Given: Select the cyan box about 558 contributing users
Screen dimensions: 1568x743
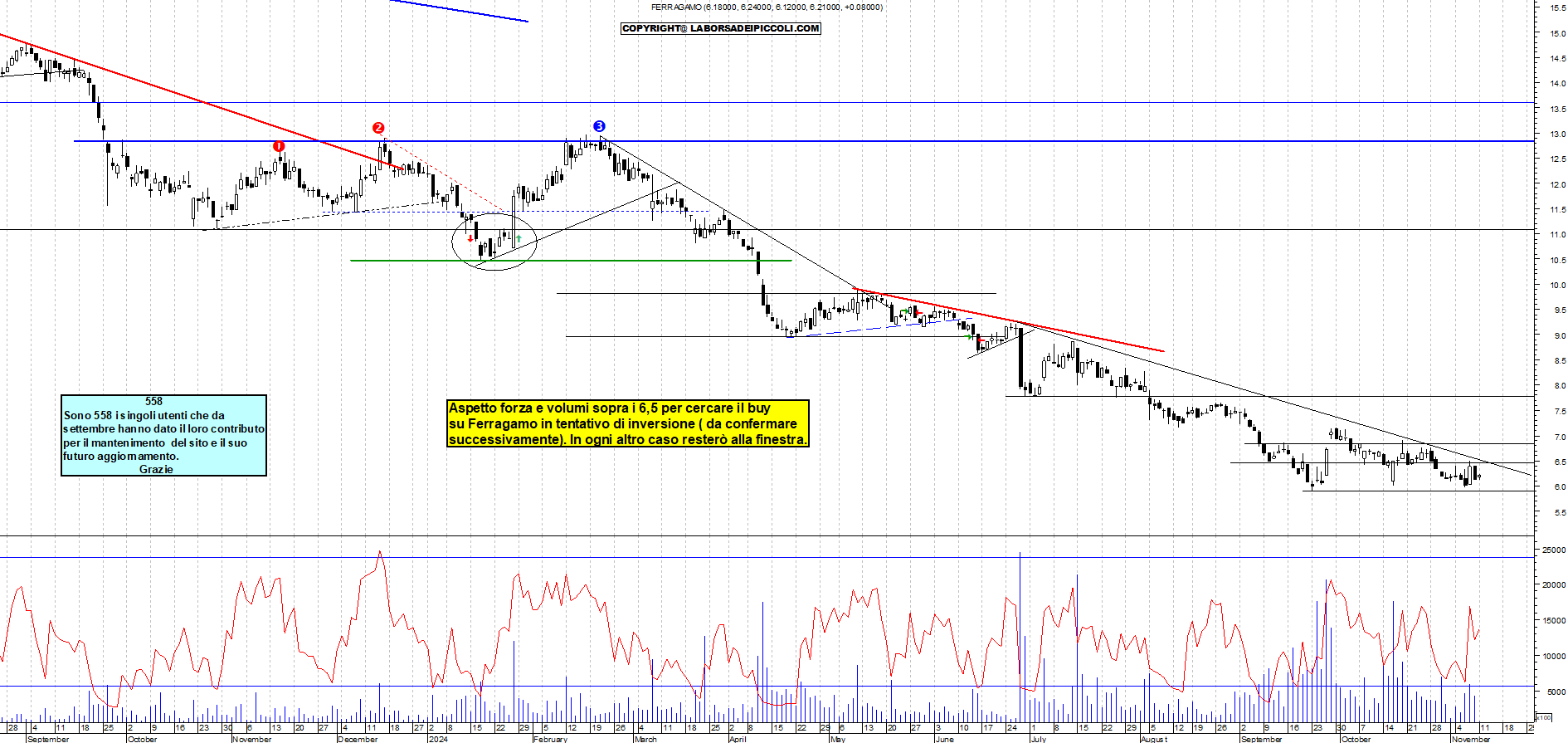Looking at the screenshot, I should (x=164, y=435).
